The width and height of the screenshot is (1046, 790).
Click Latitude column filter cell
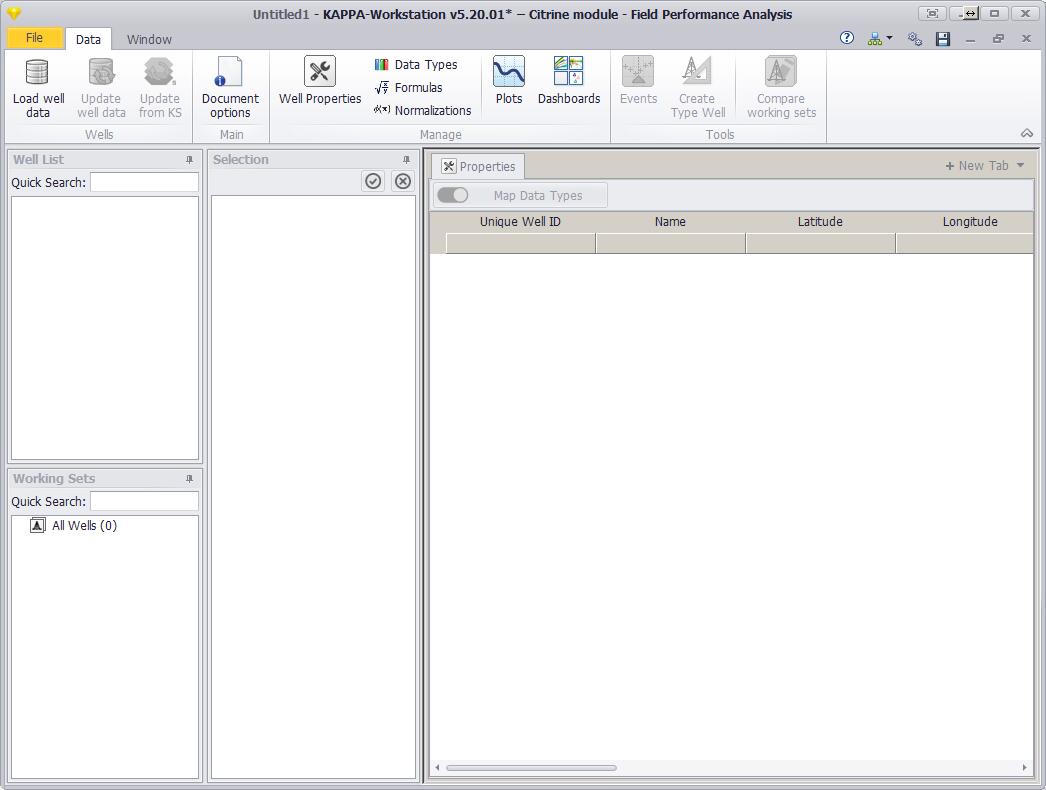(x=821, y=244)
